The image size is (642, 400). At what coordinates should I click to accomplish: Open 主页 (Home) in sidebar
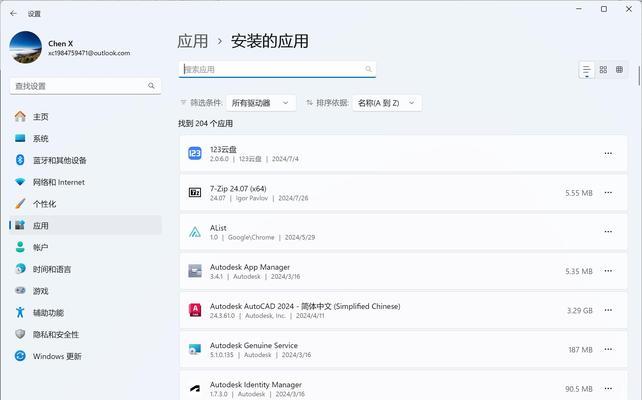click(x=85, y=117)
